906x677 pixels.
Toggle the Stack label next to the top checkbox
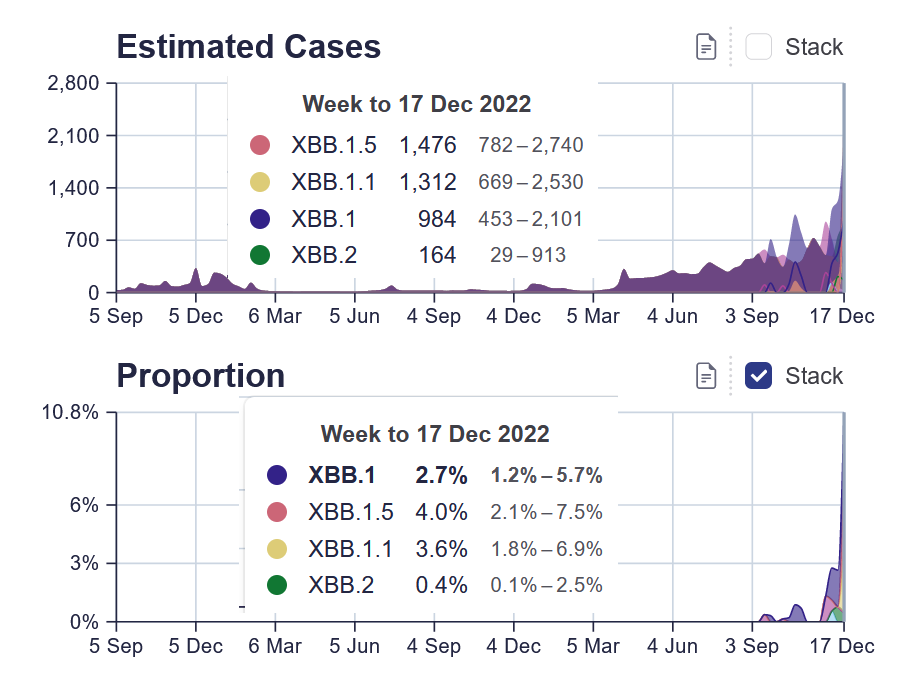[813, 47]
